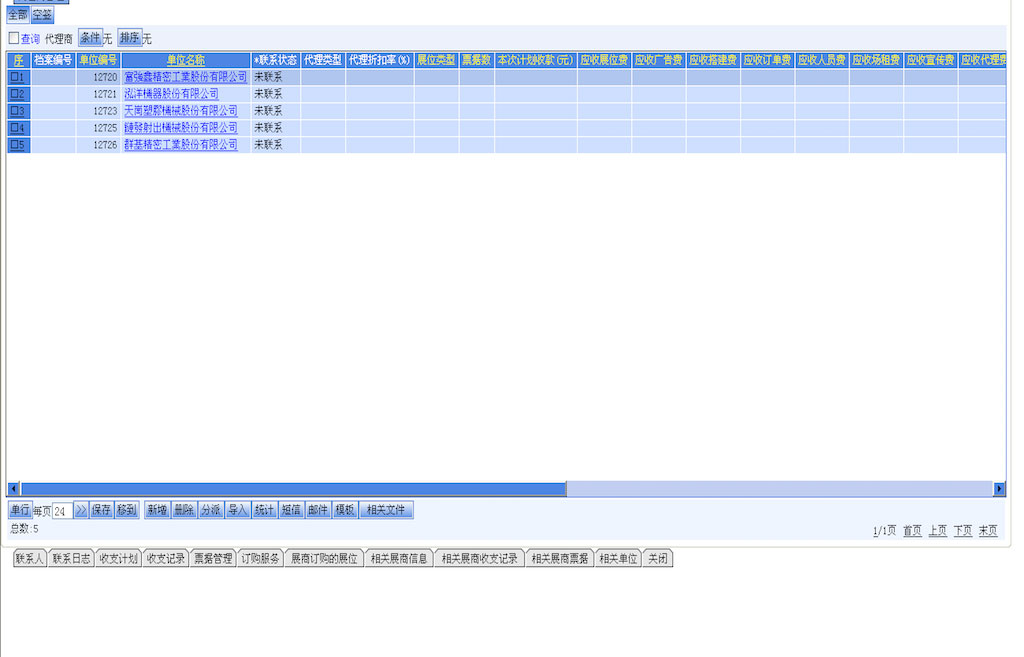The height and width of the screenshot is (657, 1024).
Task: Click the horizontal scrollbar left arrow
Action: point(13,489)
